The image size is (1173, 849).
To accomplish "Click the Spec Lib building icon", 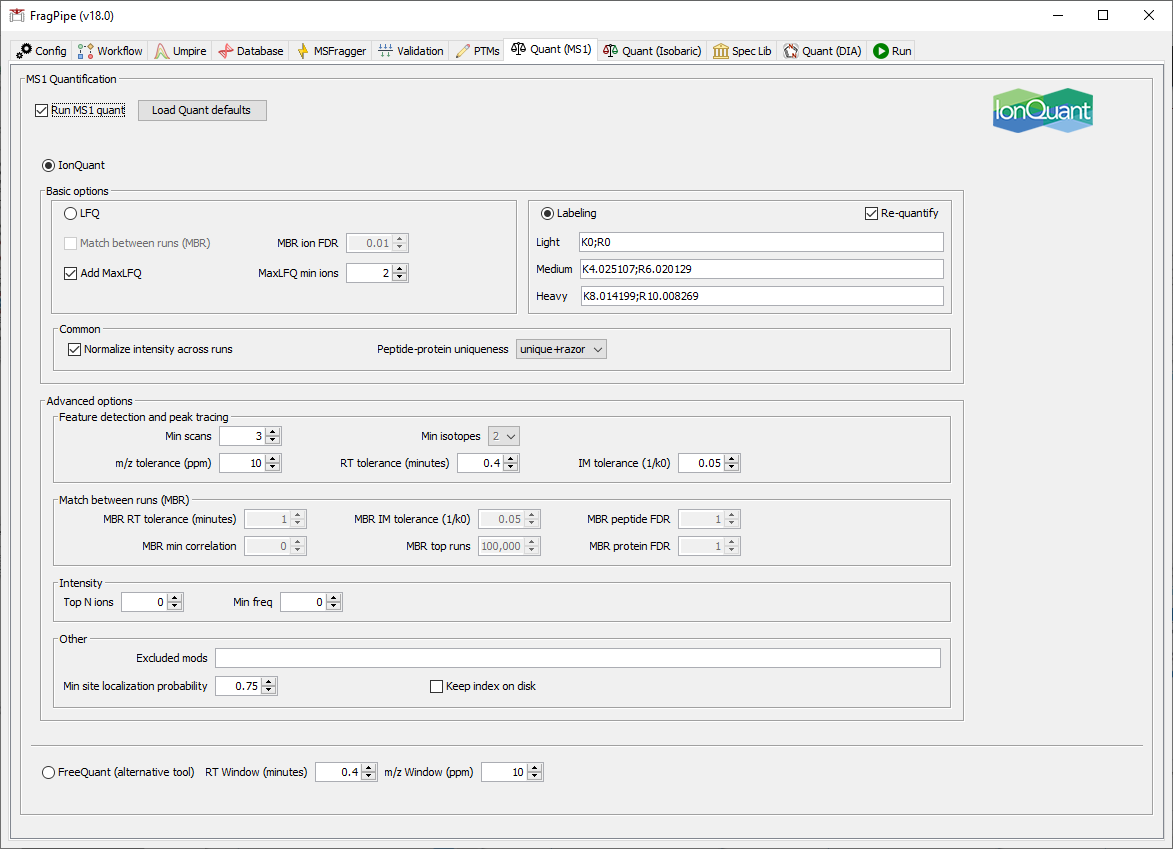I will [x=720, y=51].
